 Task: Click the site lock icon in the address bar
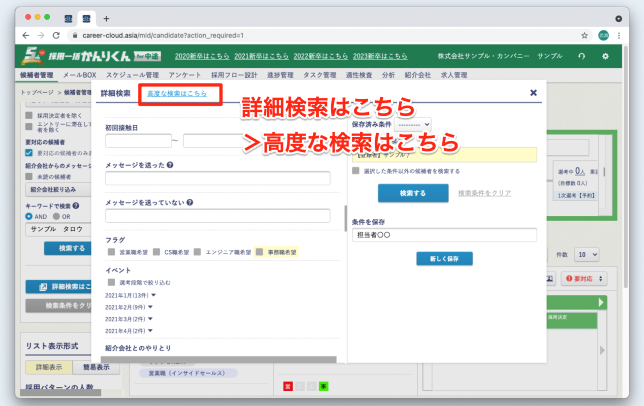pyautogui.click(x=75, y=36)
